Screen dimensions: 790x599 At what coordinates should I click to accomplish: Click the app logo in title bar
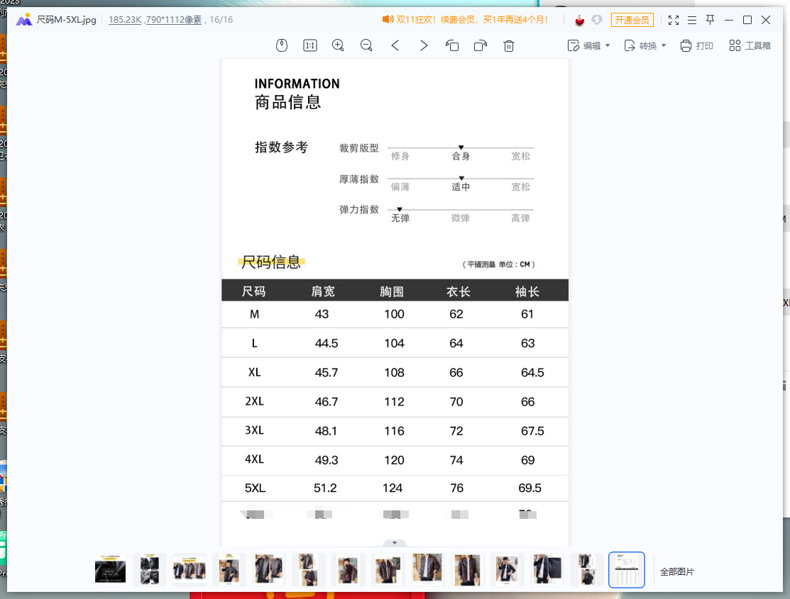pos(24,20)
